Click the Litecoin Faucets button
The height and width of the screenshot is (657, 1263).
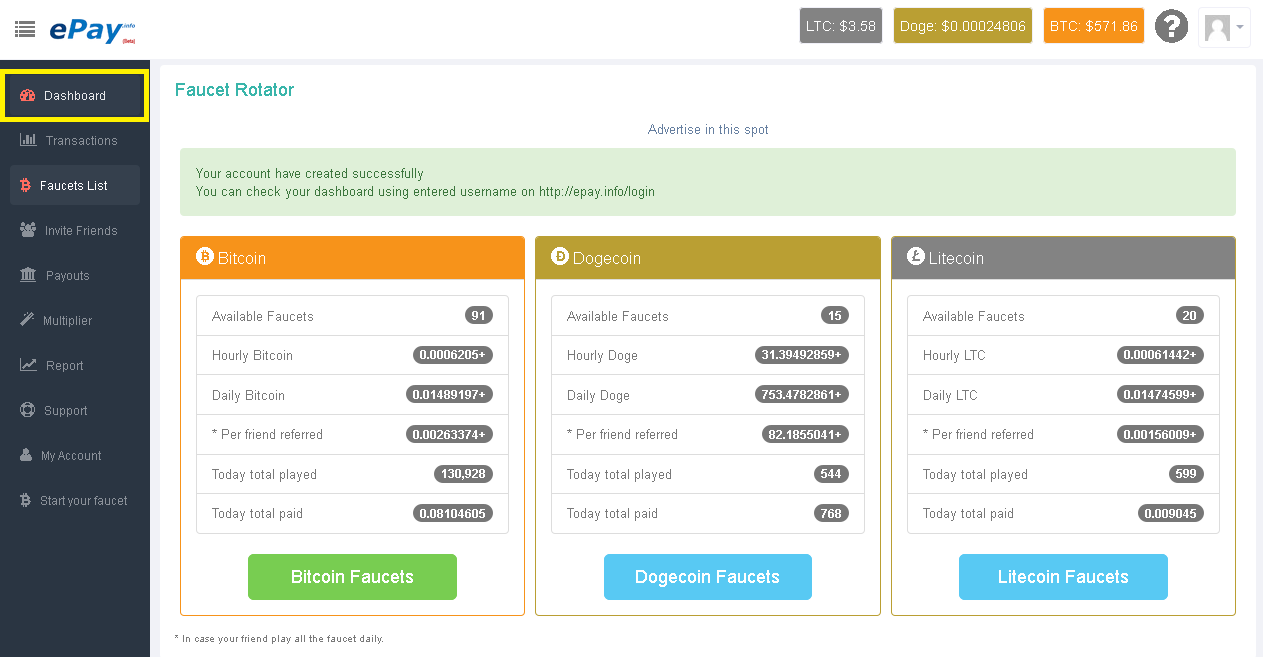1063,577
